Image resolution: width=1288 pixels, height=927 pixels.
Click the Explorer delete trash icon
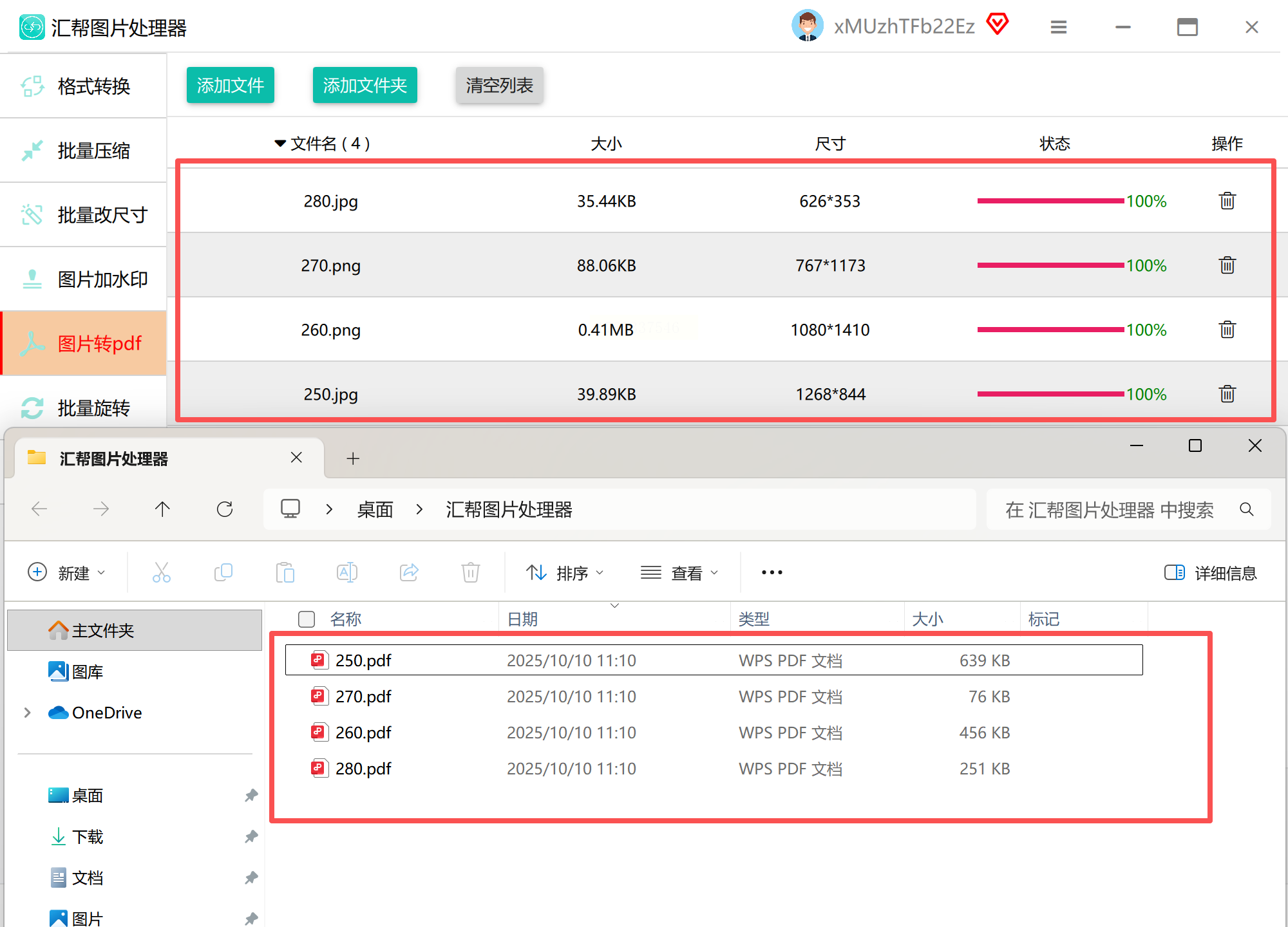[471, 572]
